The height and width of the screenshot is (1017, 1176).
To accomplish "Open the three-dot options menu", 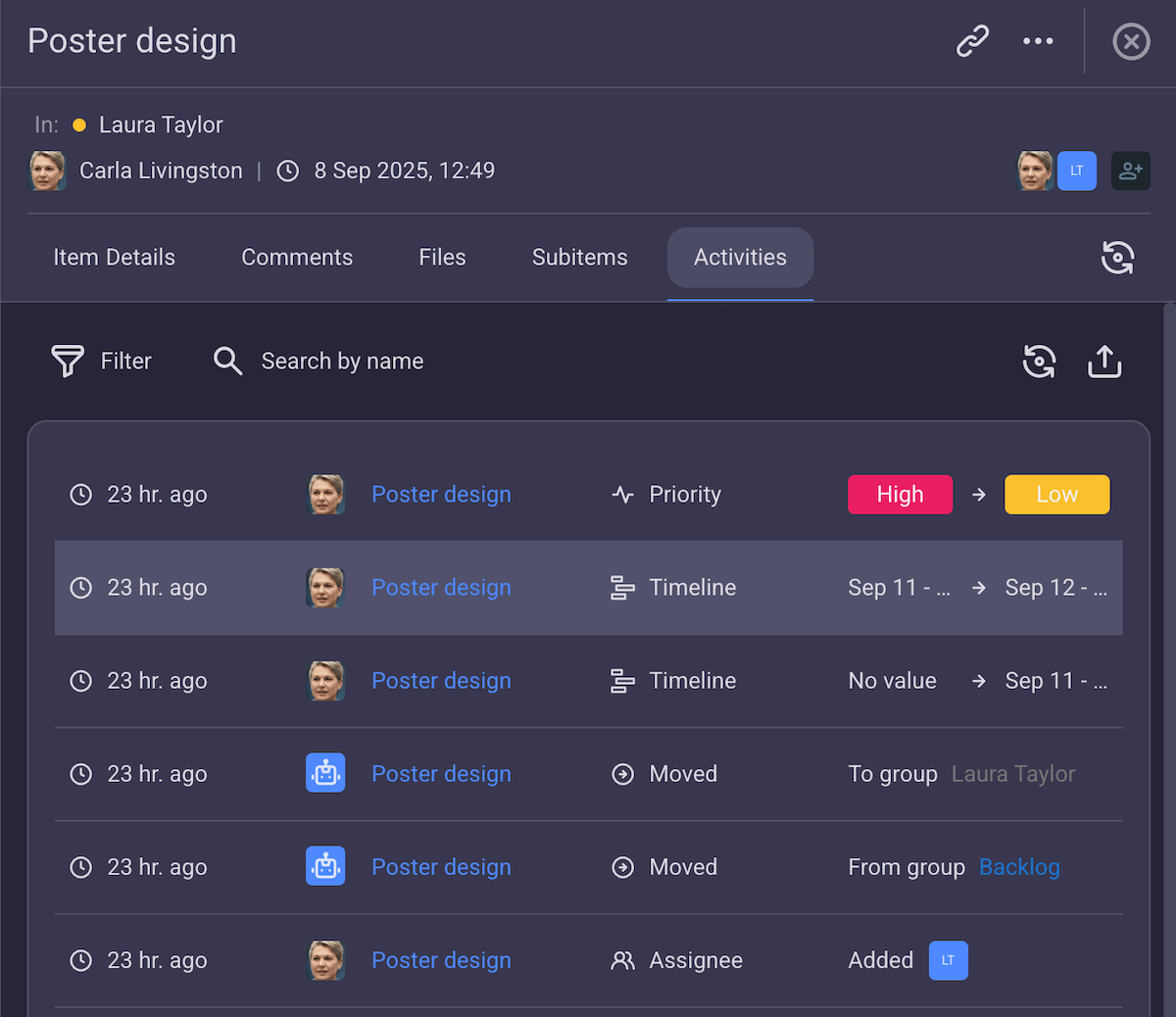I will (x=1038, y=41).
